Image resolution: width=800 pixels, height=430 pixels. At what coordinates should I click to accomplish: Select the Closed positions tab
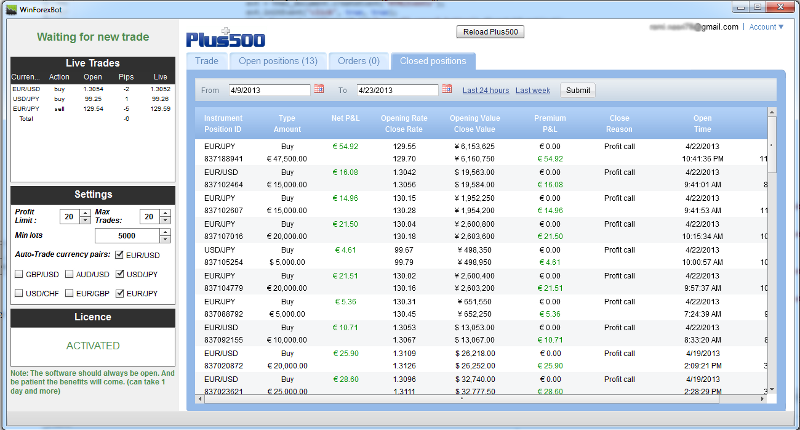tap(433, 61)
